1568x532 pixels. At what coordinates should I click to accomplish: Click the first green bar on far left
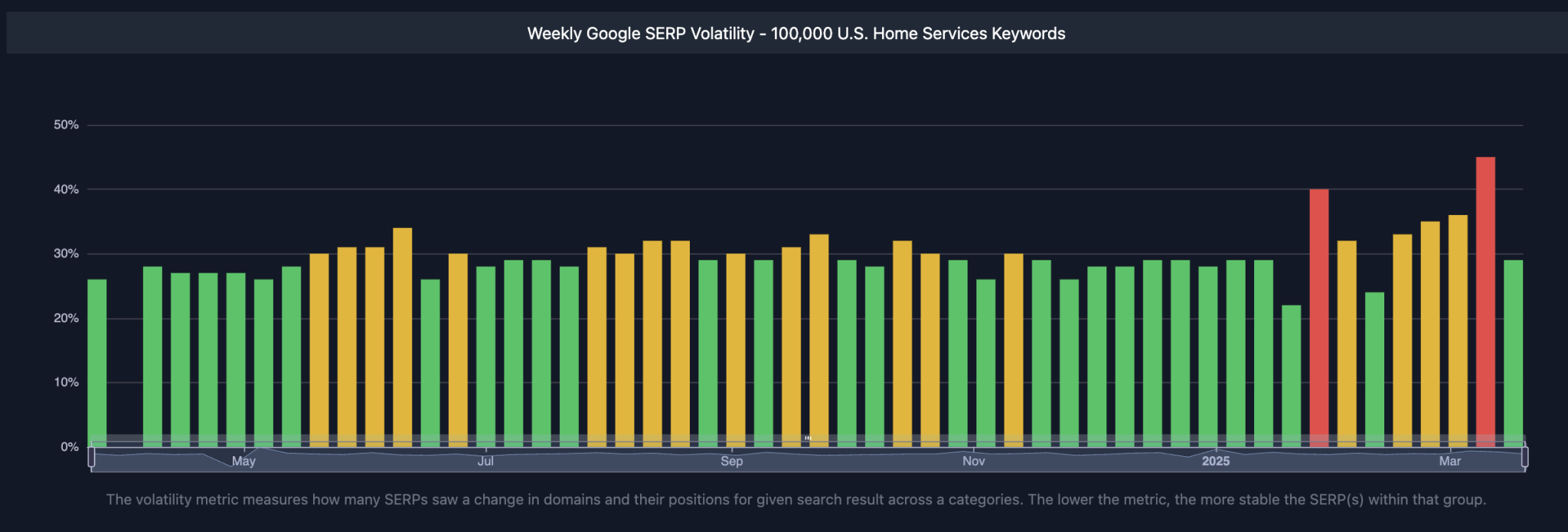click(x=97, y=360)
